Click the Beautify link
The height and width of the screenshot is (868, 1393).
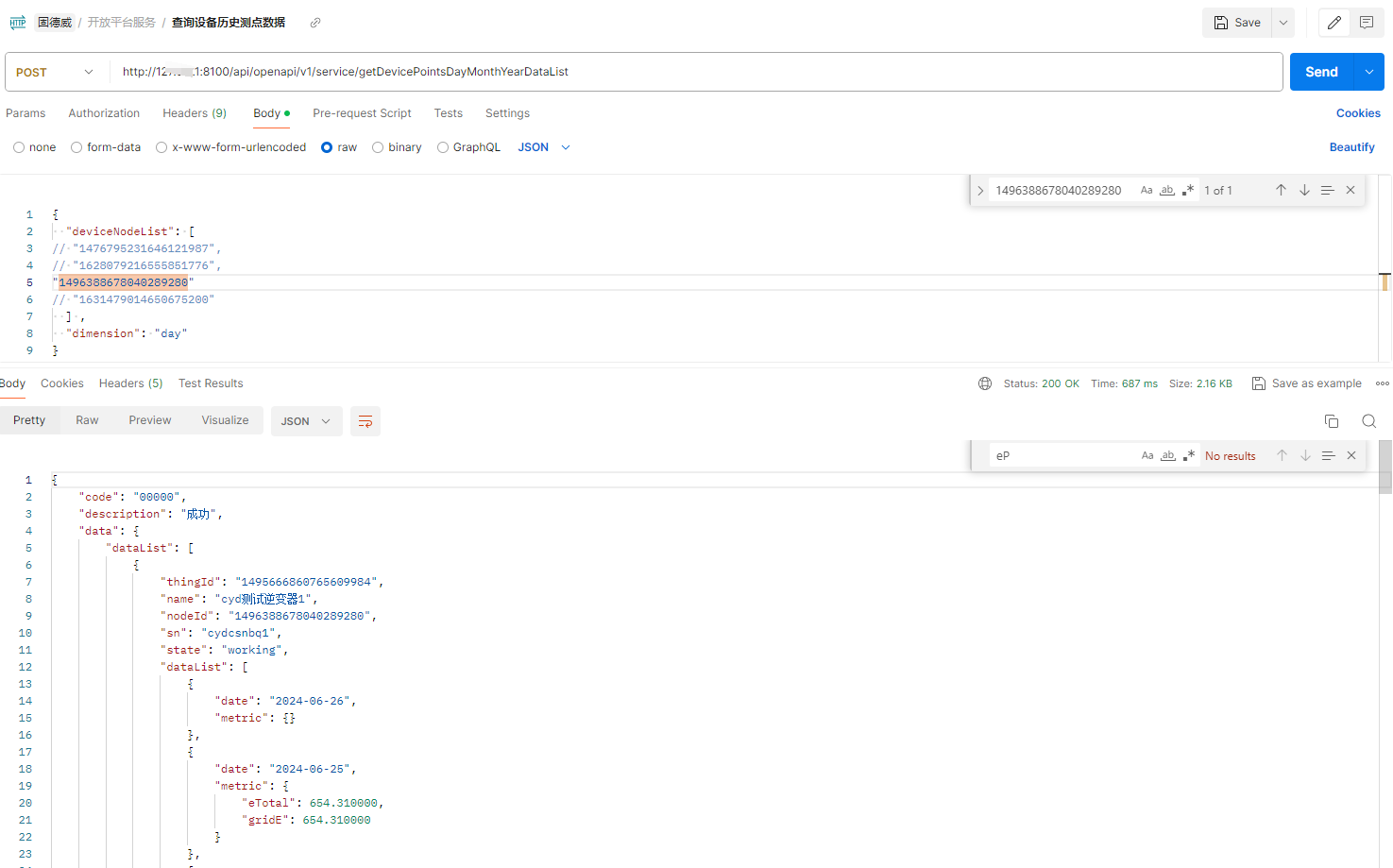tap(1351, 146)
